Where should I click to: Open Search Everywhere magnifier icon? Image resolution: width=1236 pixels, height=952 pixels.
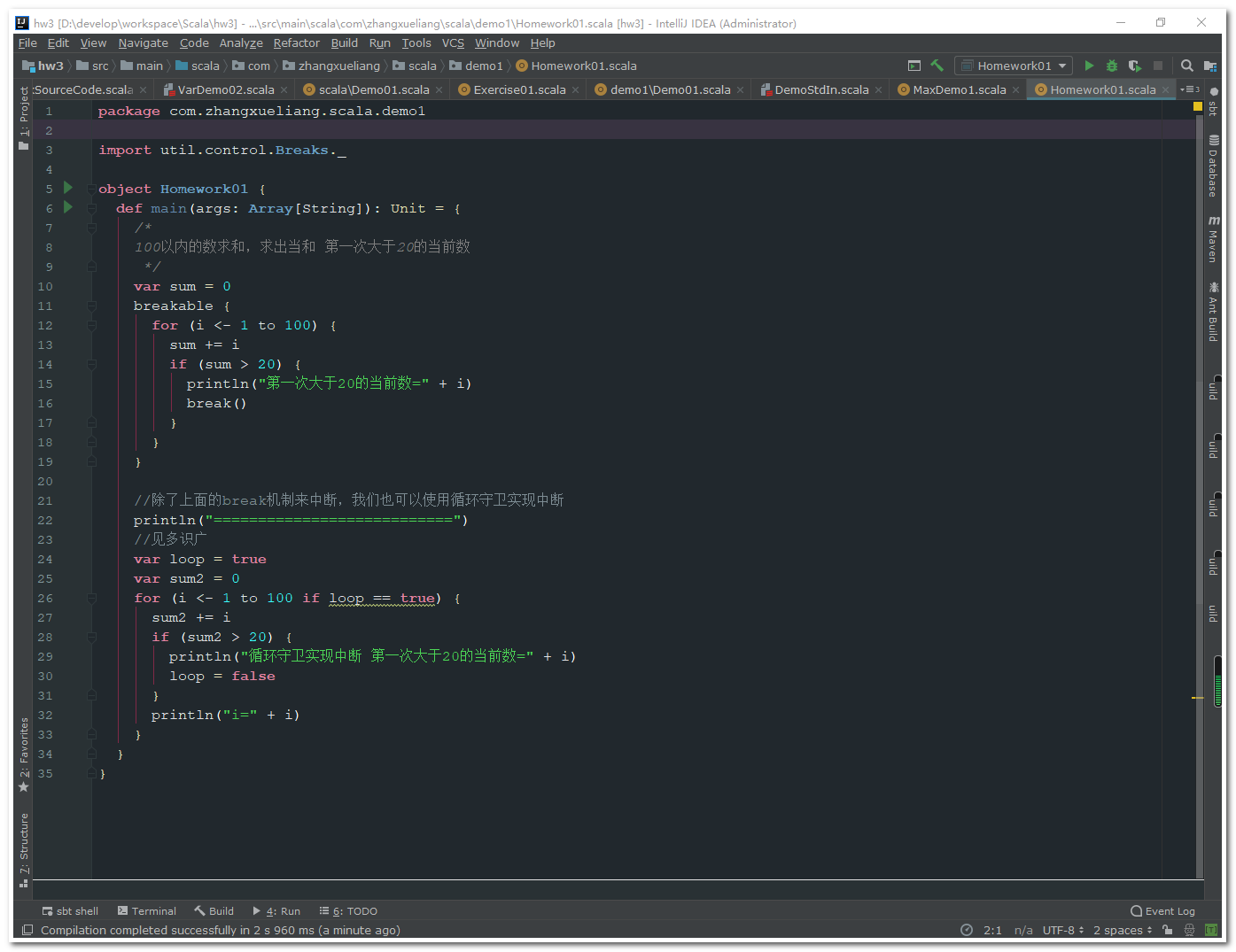1187,66
